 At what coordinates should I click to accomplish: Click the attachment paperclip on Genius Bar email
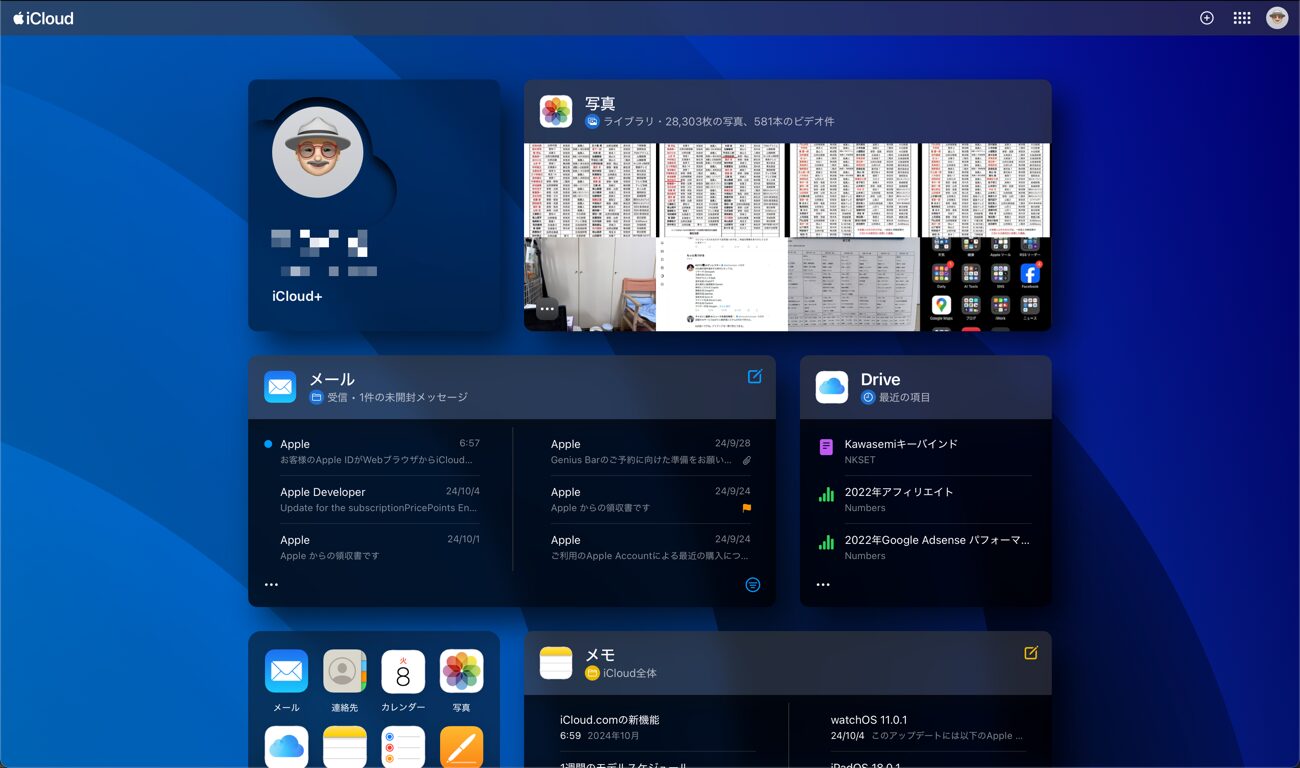[x=746, y=460]
